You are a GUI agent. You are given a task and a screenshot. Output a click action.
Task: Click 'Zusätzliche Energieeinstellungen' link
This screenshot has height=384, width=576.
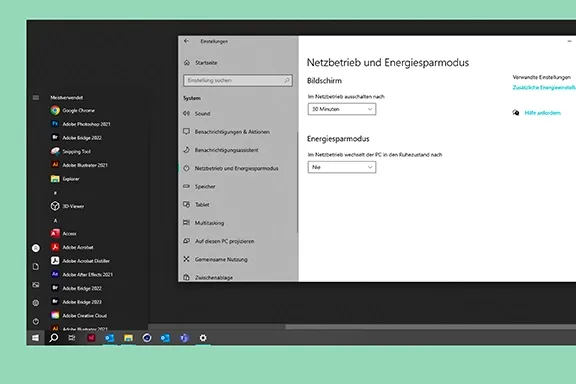pyautogui.click(x=544, y=87)
